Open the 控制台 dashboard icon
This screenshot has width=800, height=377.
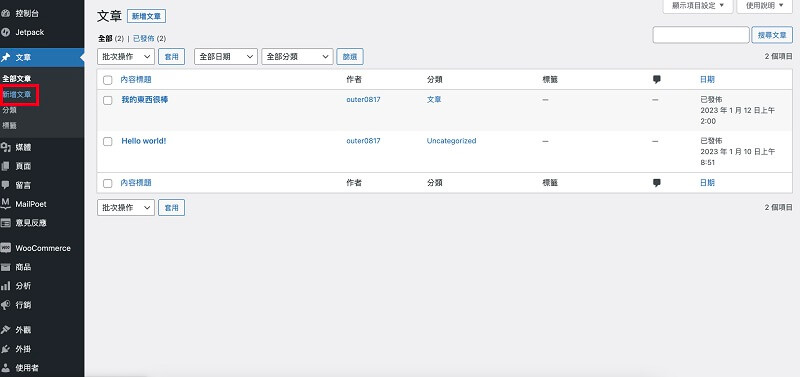(6, 14)
